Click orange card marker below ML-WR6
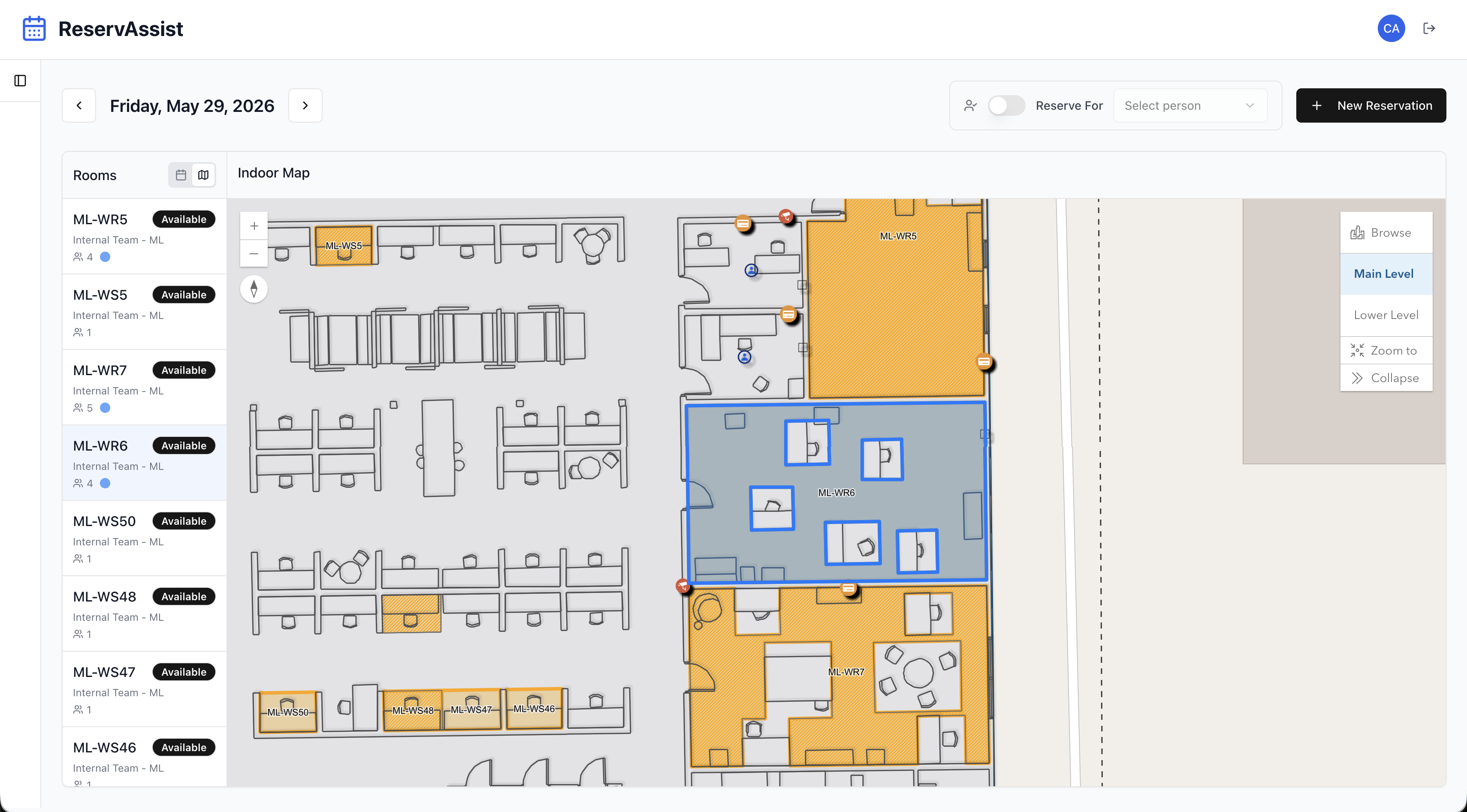 point(848,588)
